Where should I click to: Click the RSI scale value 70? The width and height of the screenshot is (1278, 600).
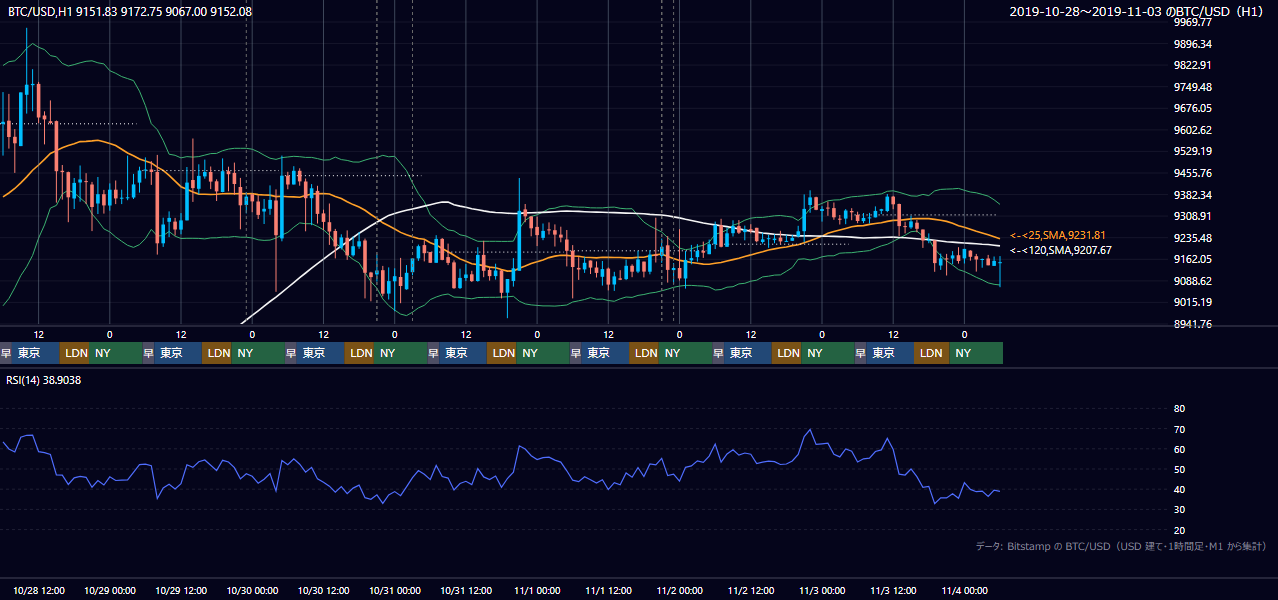tap(1179, 429)
